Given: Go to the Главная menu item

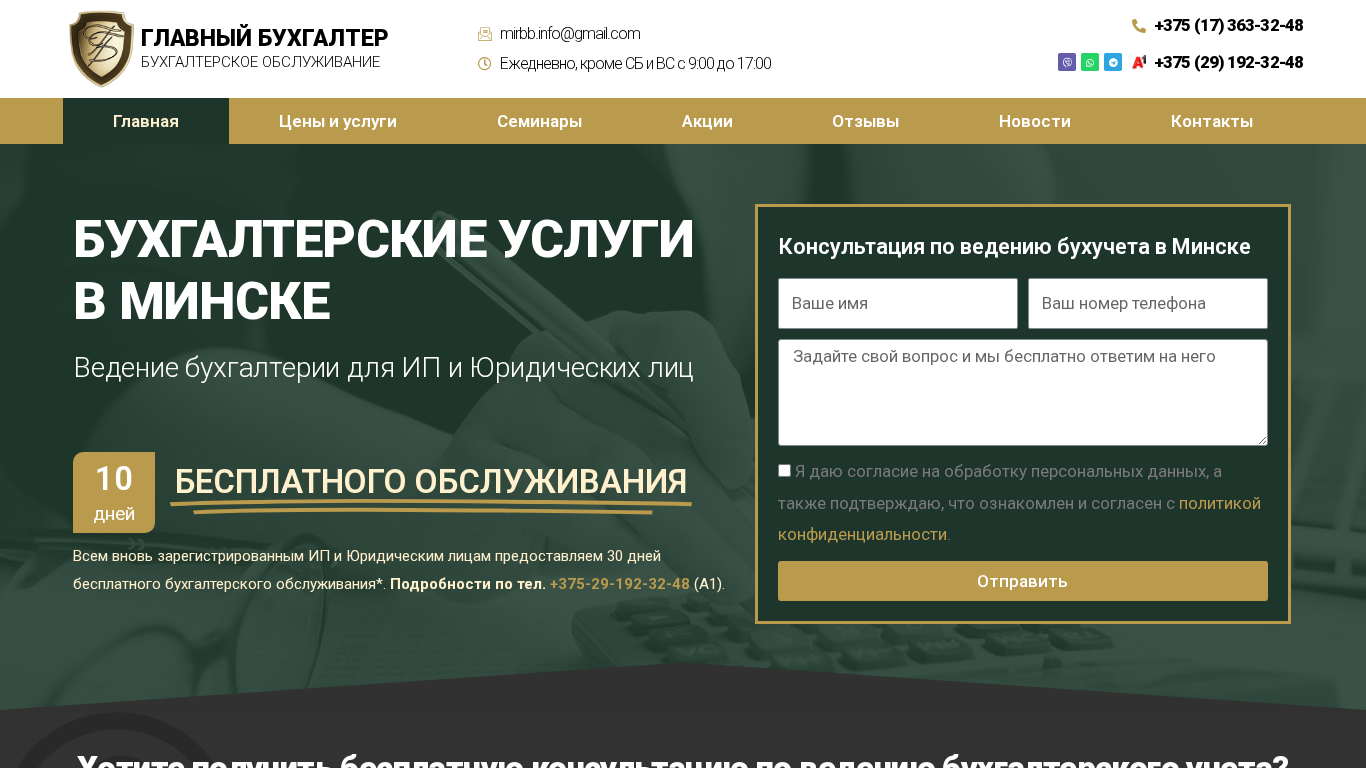Looking at the screenshot, I should [x=146, y=121].
